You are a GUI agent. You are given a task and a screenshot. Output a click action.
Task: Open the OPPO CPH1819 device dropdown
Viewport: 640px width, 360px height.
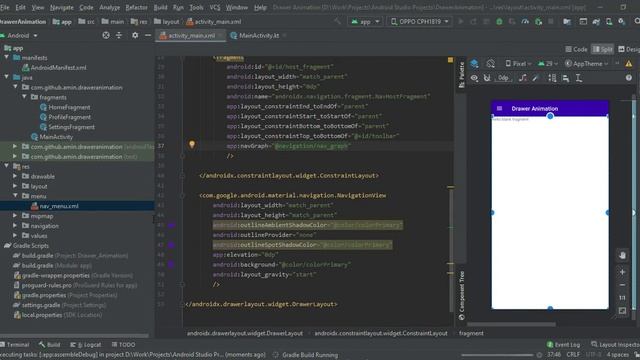pos(419,21)
